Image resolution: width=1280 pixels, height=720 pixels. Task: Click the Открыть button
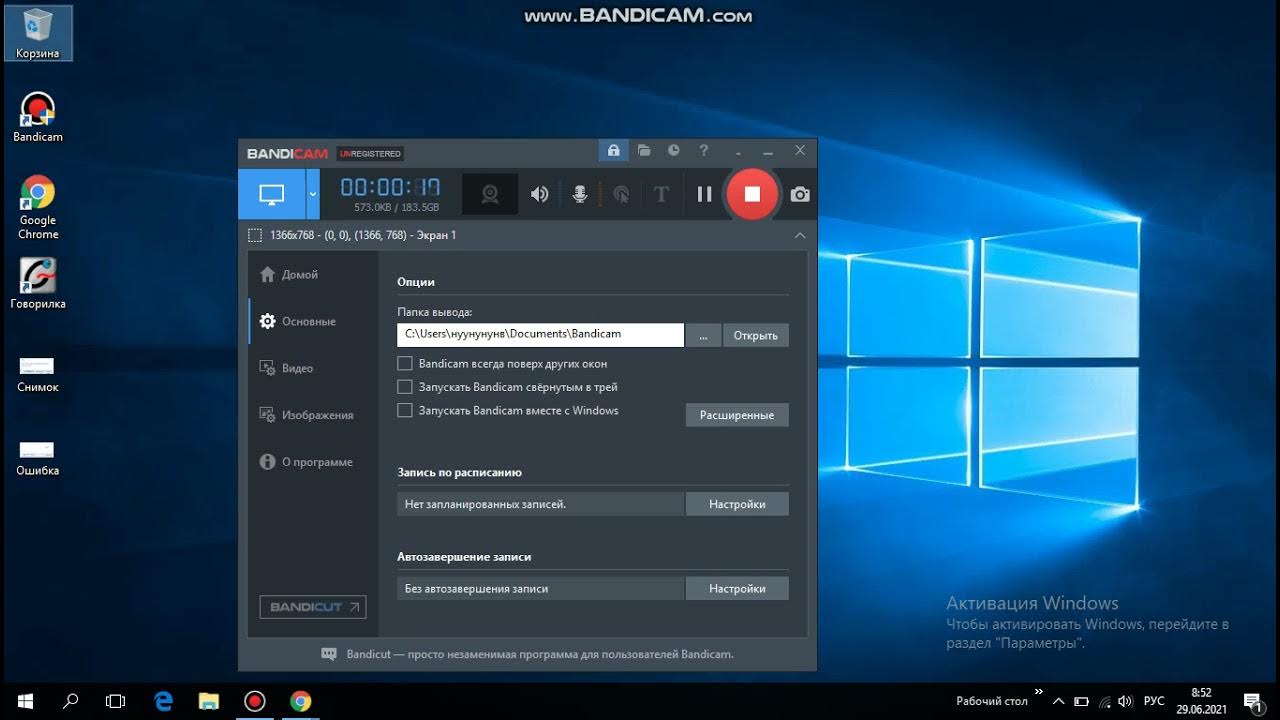(755, 335)
